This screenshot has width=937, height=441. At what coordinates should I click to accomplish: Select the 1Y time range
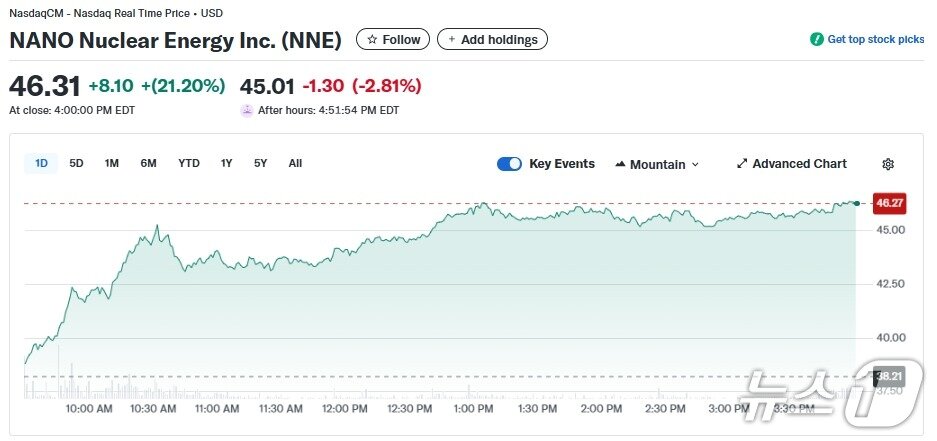(227, 163)
